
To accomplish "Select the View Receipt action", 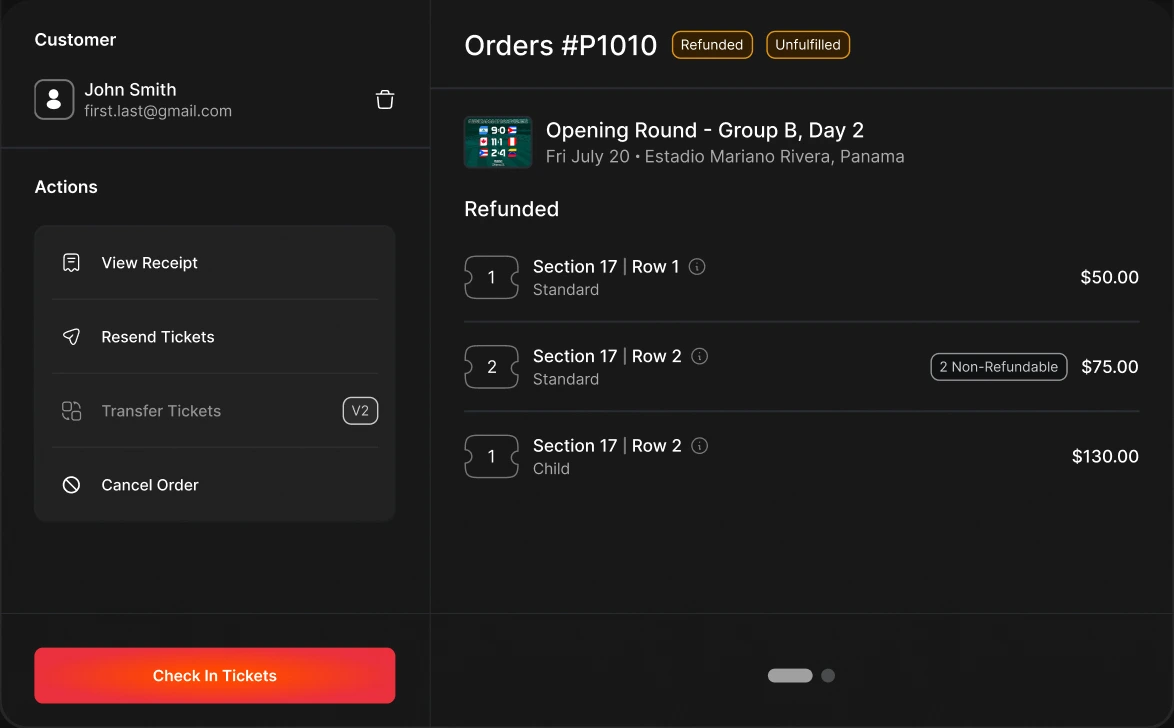I will click(x=215, y=262).
